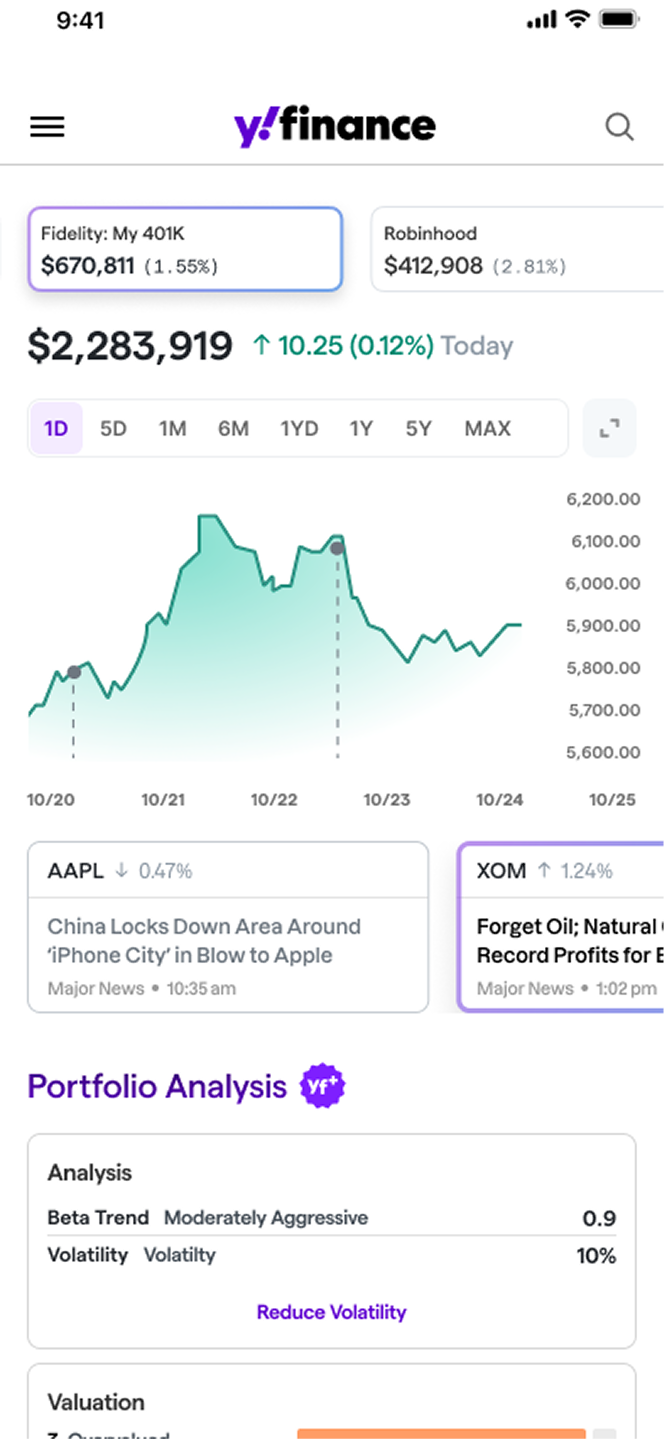Select the 1D chart range
Screen dimensions: 664x1439
point(56,428)
